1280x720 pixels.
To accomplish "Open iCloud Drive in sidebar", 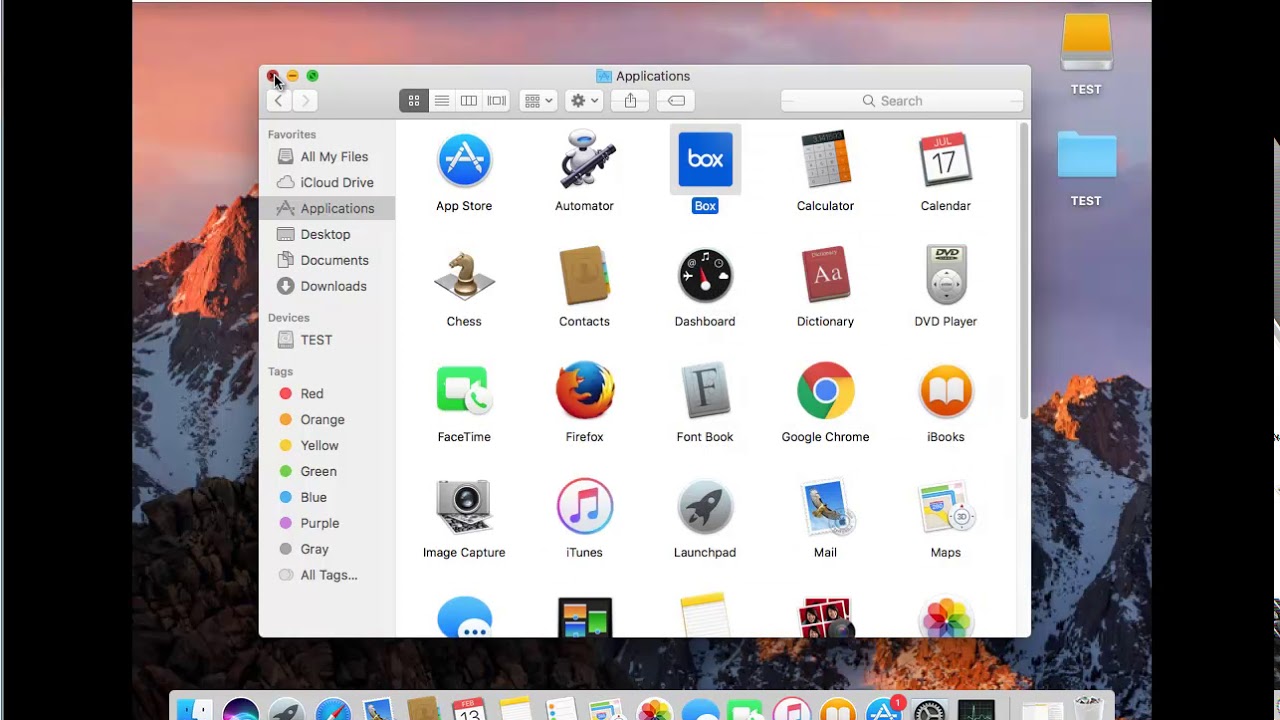I will pos(327,183).
